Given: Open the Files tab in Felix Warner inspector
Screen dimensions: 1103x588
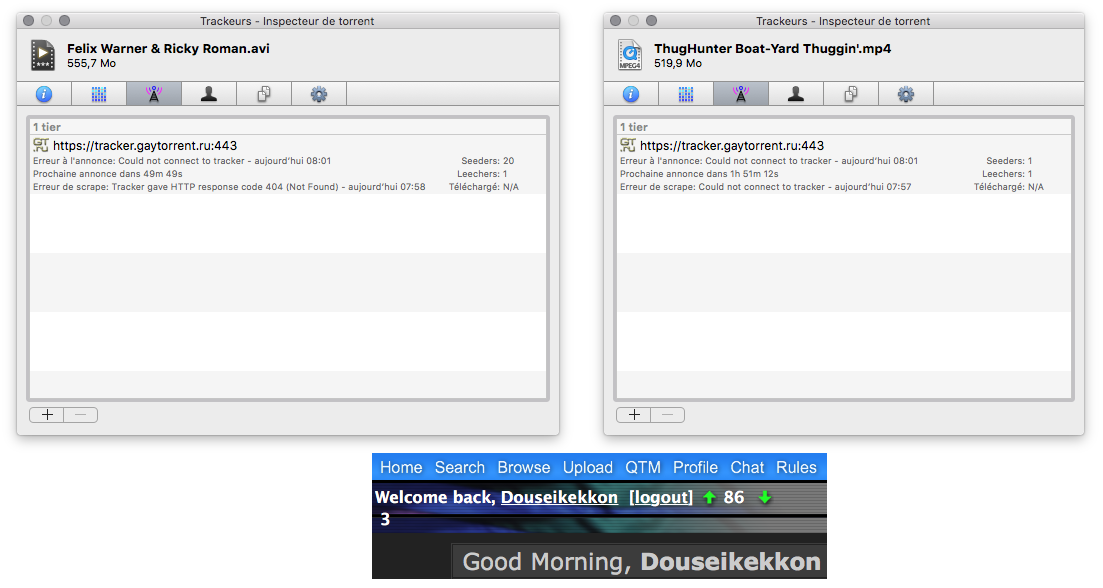Looking at the screenshot, I should pyautogui.click(x=264, y=94).
